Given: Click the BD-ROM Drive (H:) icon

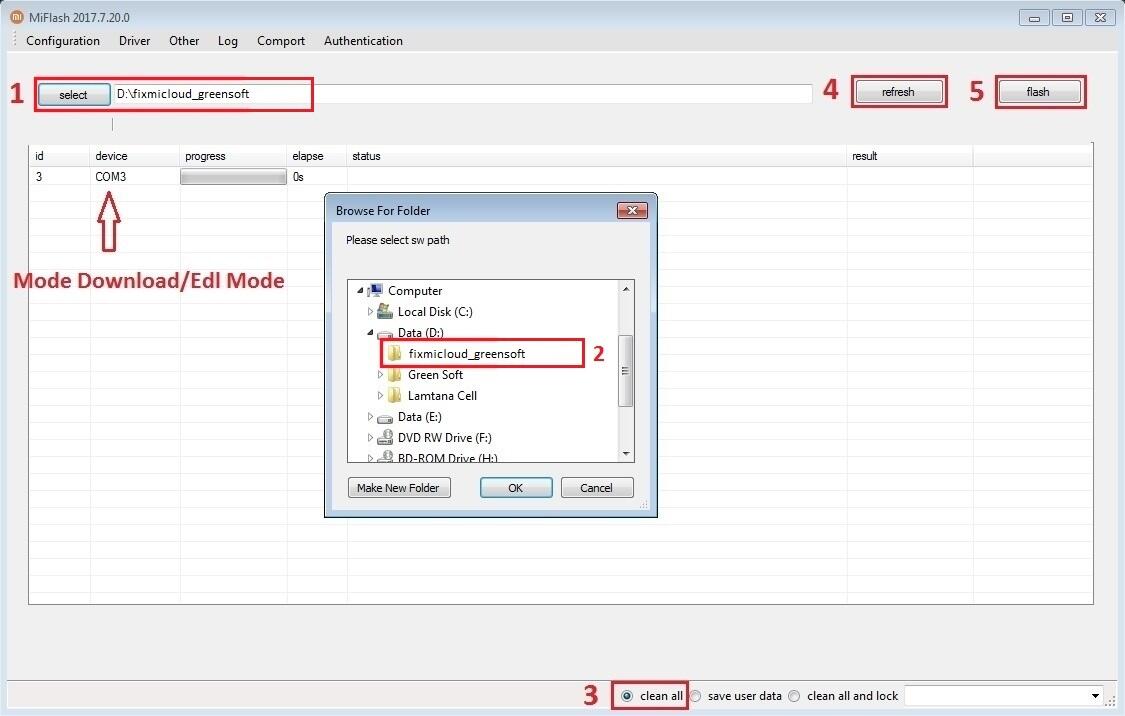Looking at the screenshot, I should [385, 456].
